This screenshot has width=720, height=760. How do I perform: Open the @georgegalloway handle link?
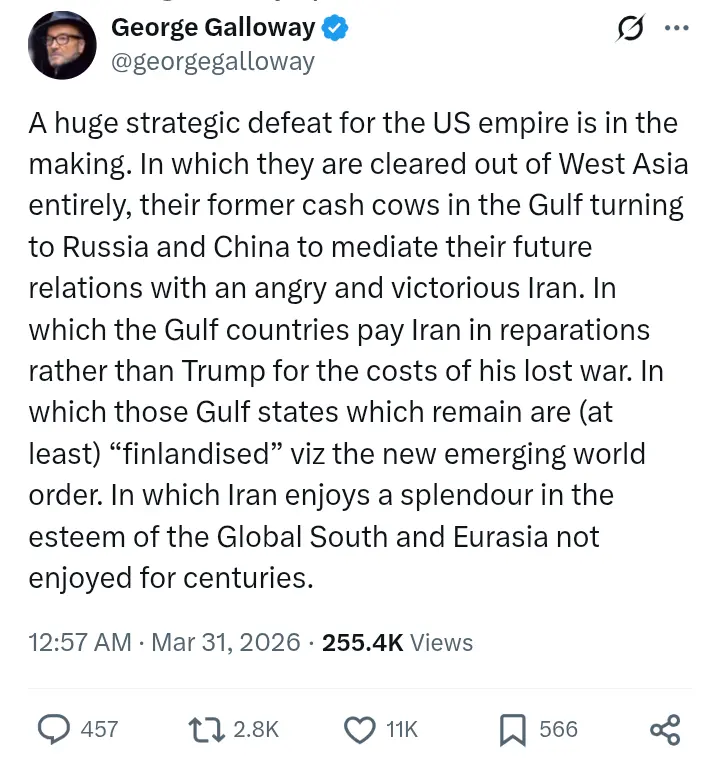(x=213, y=62)
